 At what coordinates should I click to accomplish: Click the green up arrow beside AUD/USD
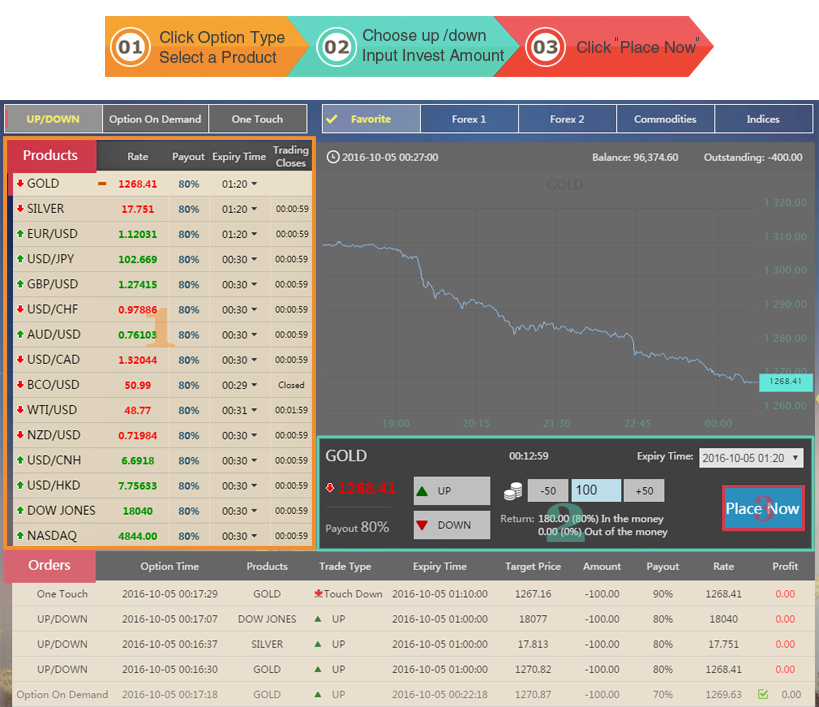click(x=20, y=334)
